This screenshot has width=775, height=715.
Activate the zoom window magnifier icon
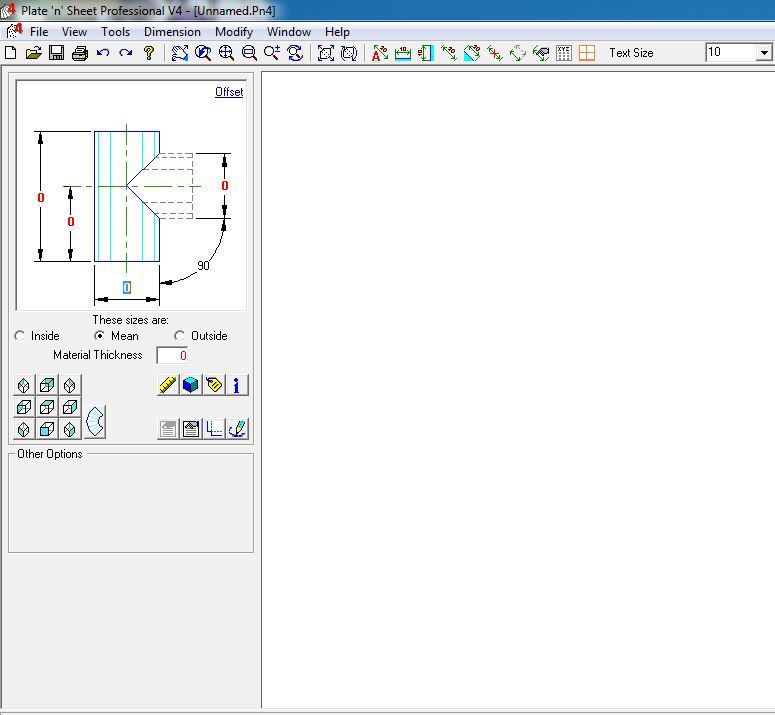(203, 53)
